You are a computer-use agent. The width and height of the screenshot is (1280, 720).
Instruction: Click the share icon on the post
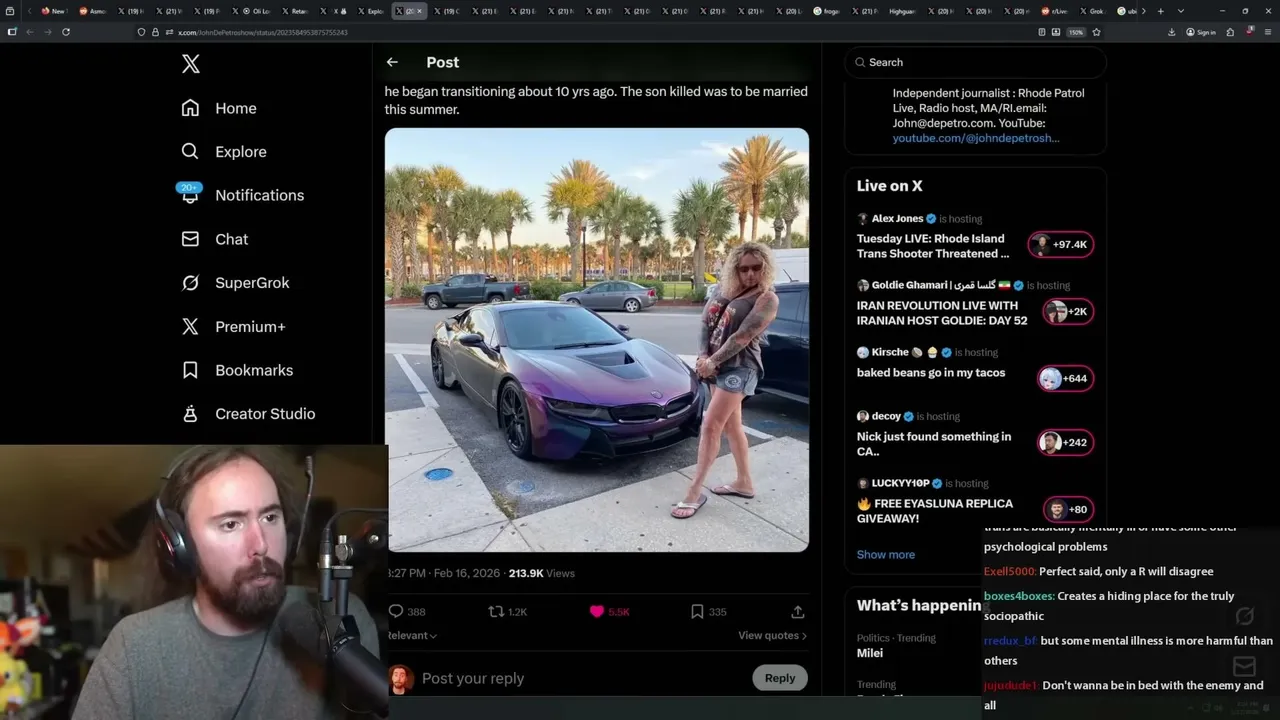click(797, 611)
